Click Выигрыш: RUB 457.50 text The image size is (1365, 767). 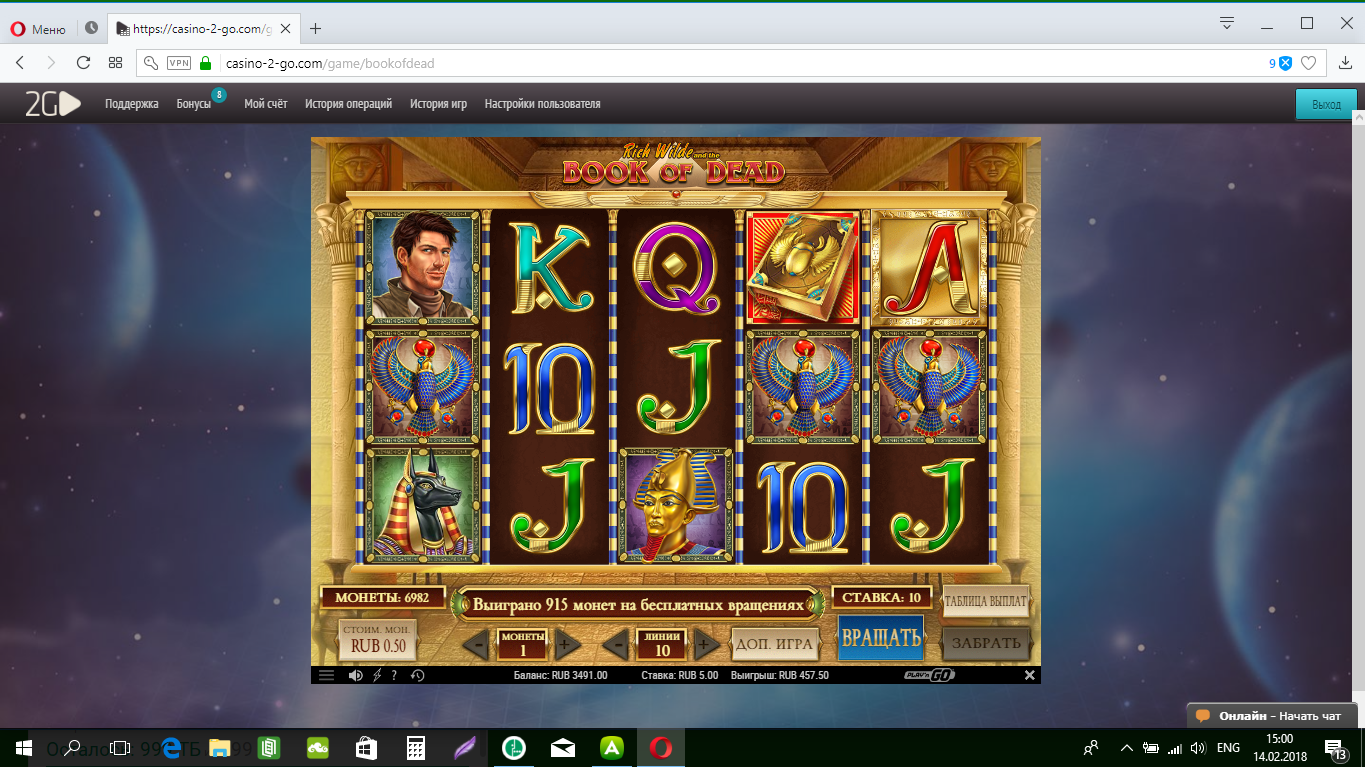tap(781, 675)
